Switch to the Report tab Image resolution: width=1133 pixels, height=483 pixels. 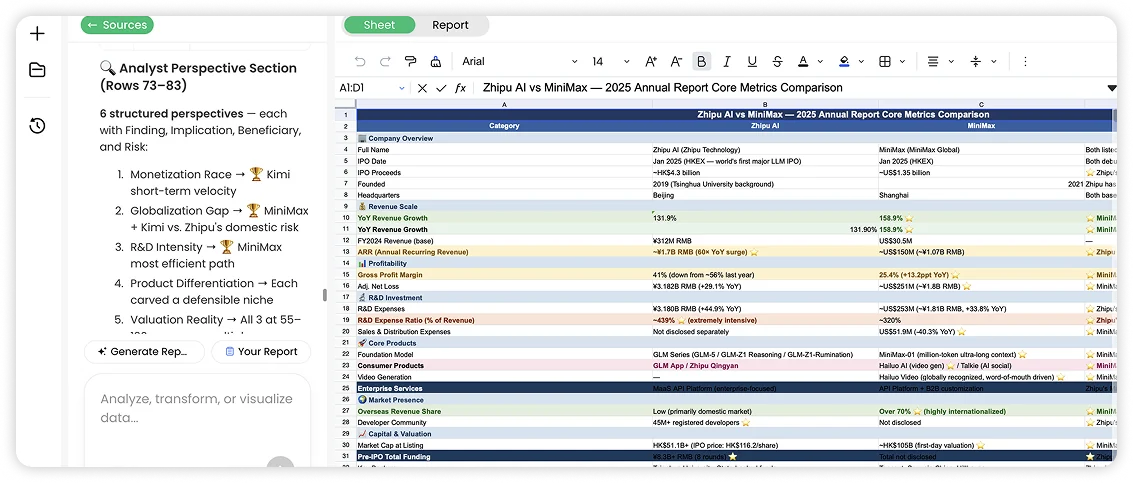pyautogui.click(x=450, y=25)
